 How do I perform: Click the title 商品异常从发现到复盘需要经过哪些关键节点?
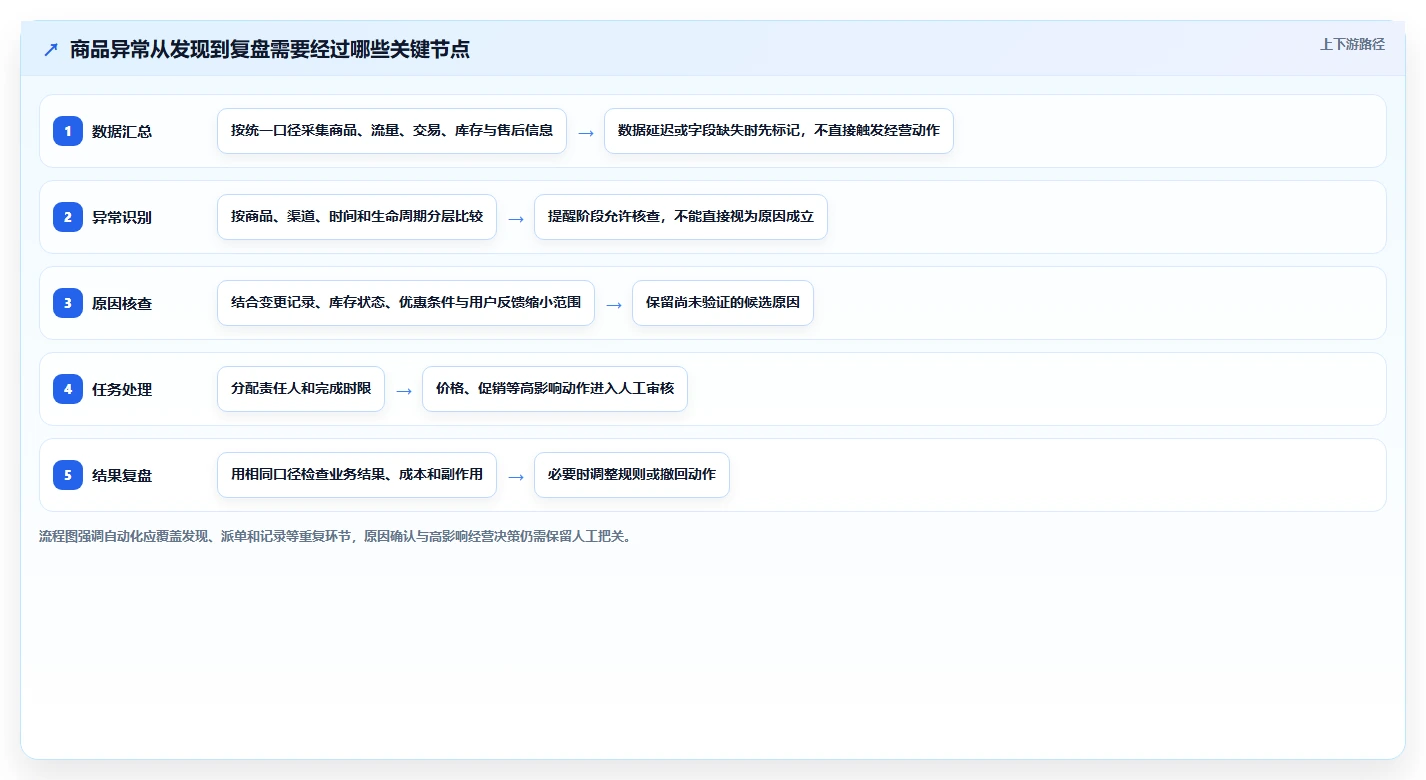click(270, 50)
